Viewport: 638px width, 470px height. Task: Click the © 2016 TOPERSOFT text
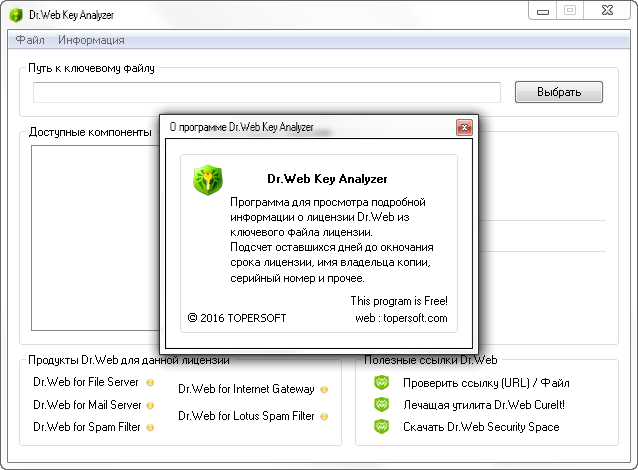click(237, 318)
